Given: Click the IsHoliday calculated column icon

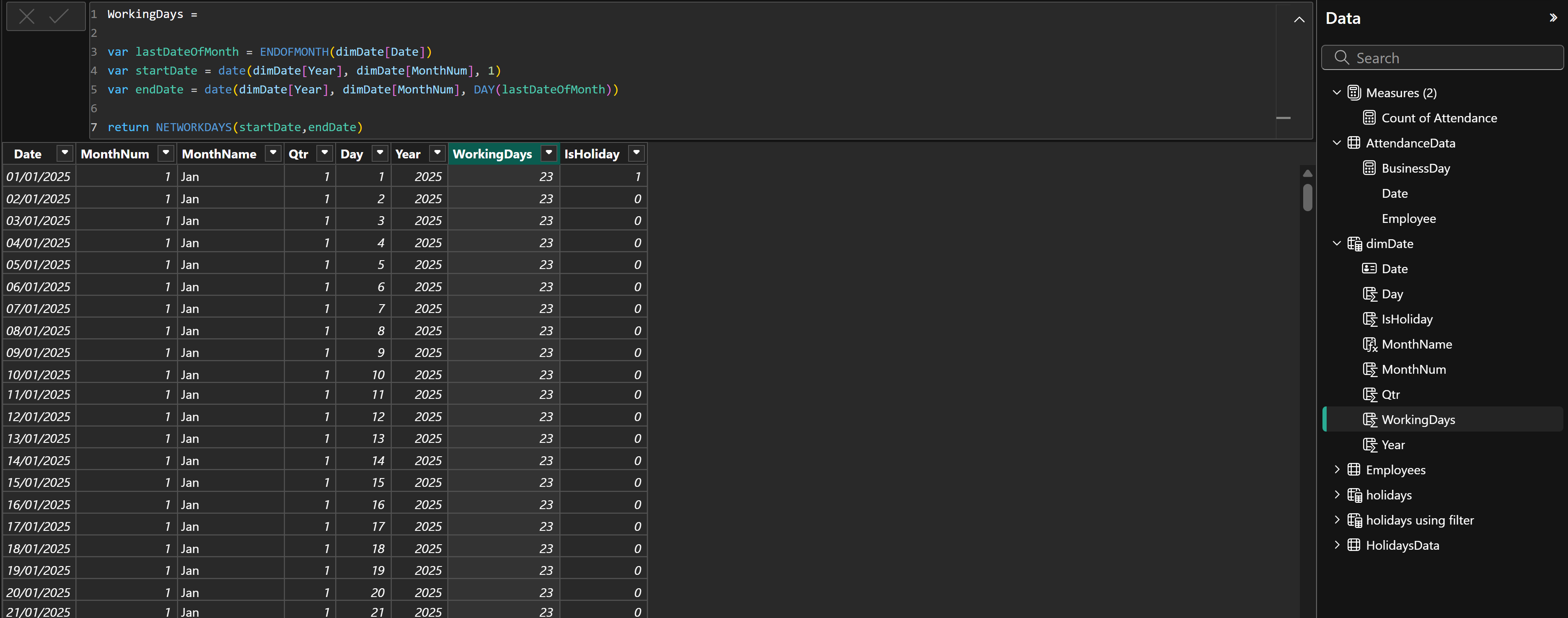Looking at the screenshot, I should click(x=1369, y=319).
